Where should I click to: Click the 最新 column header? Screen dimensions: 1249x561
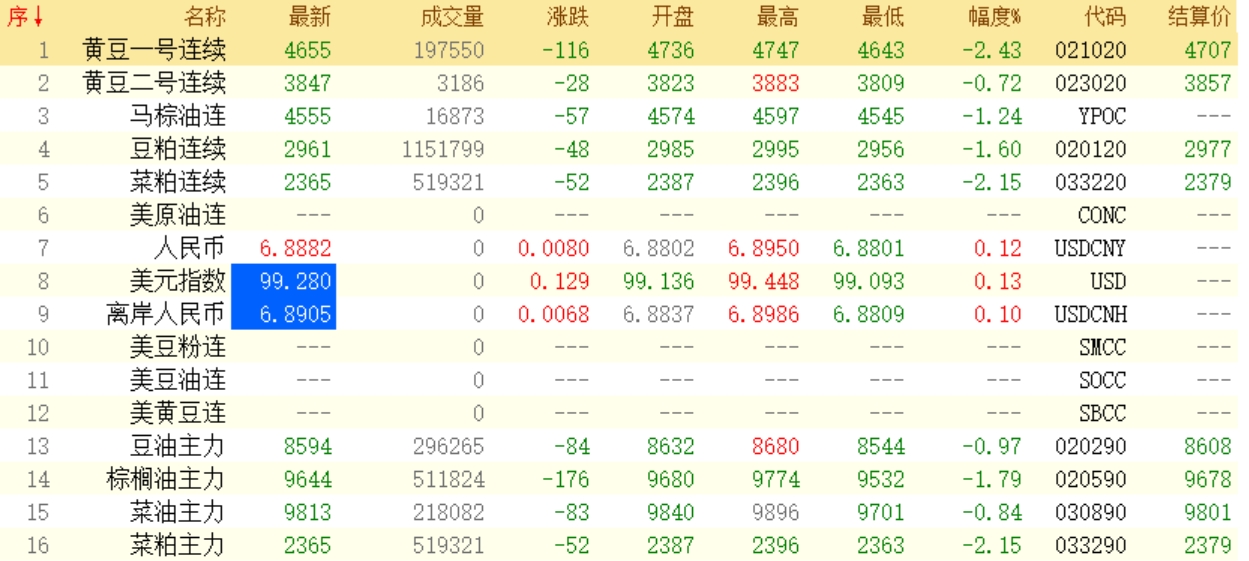point(308,17)
